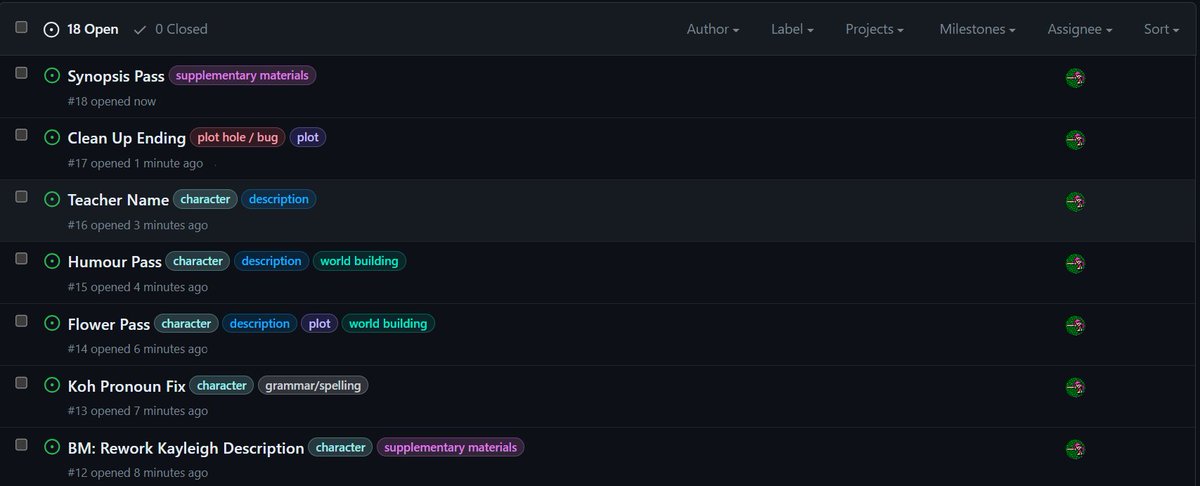Viewport: 1200px width, 486px height.
Task: Open the BM: Rework Kayleigh Description issue
Action: point(186,449)
